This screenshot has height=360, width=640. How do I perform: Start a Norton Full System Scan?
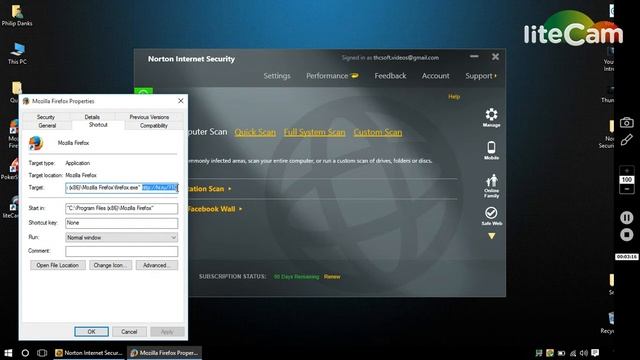click(x=314, y=132)
